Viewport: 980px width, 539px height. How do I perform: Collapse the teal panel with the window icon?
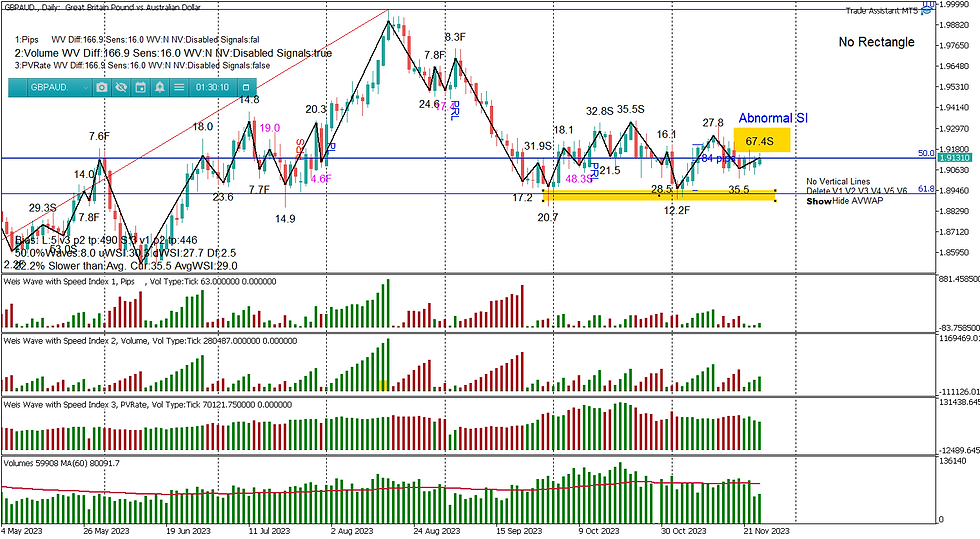tap(246, 88)
